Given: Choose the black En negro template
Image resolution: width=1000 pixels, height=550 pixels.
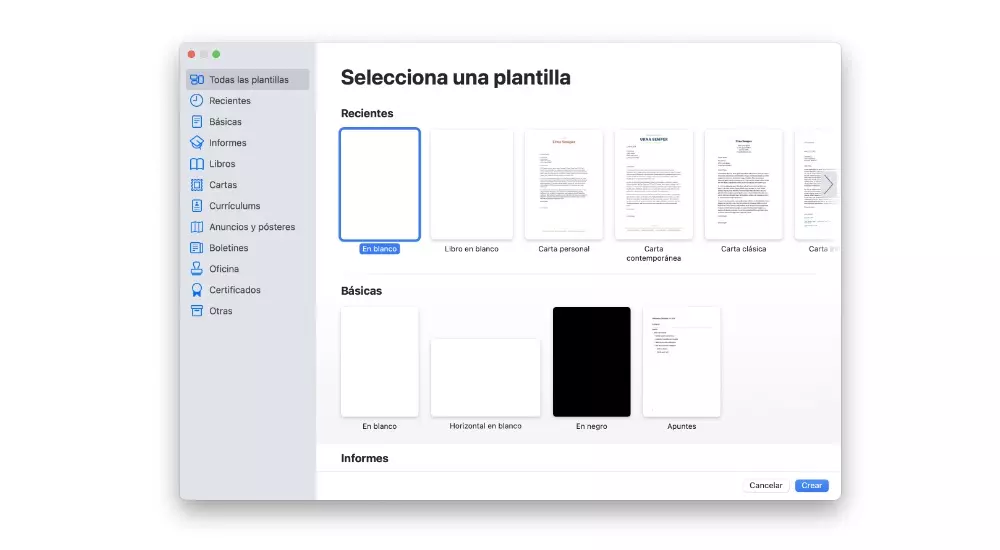Looking at the screenshot, I should pos(591,362).
